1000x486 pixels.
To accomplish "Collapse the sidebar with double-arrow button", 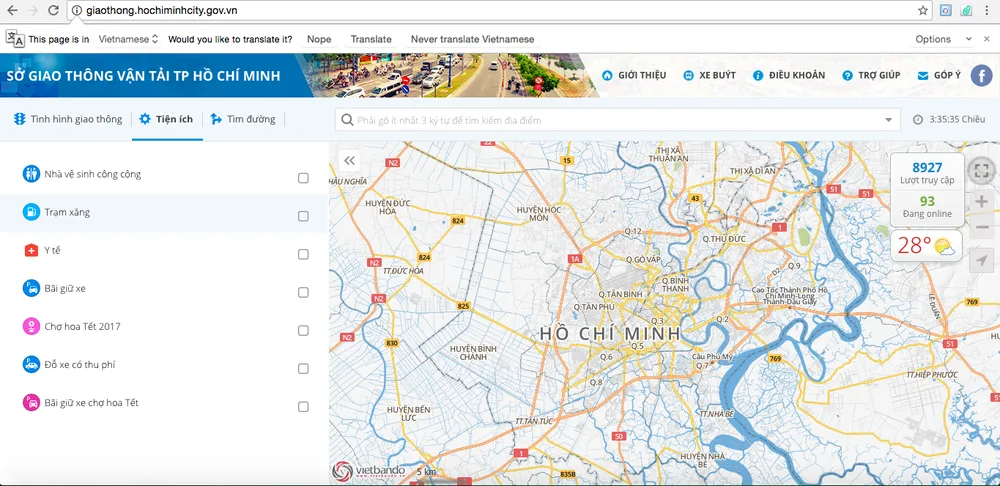I will click(x=349, y=160).
